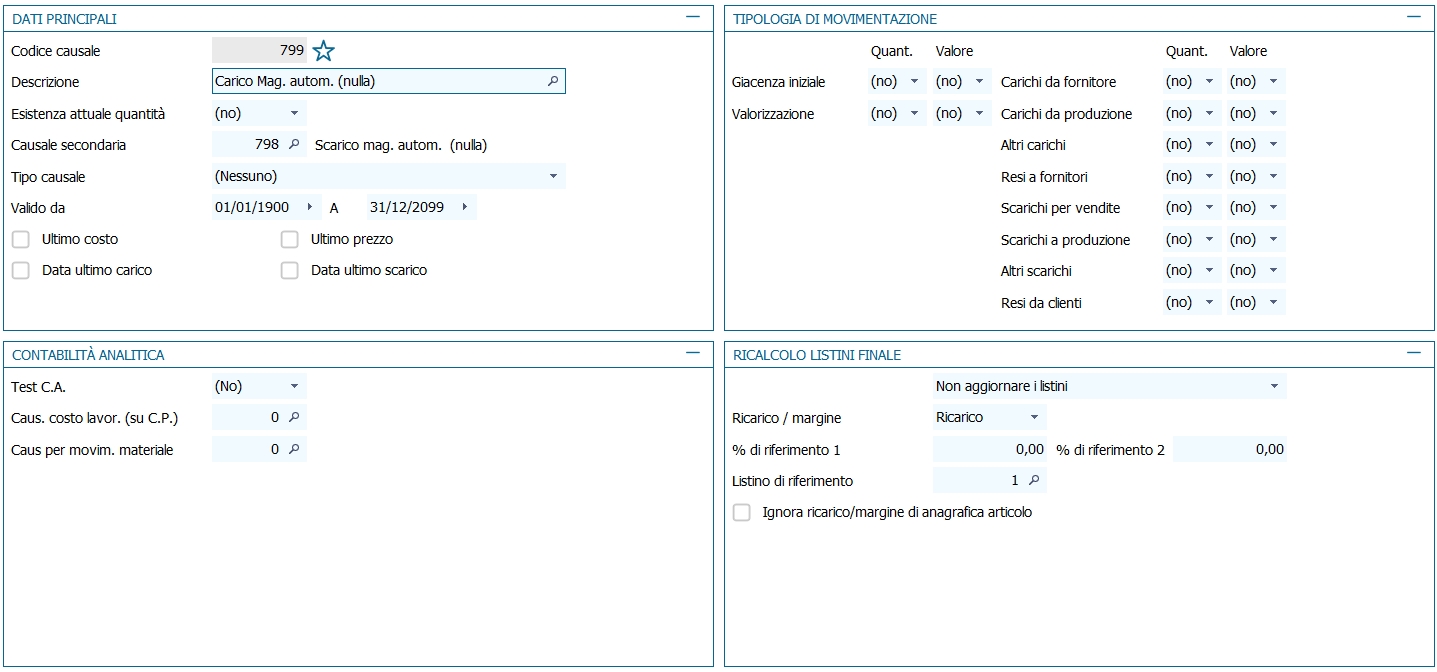The height and width of the screenshot is (672, 1437).
Task: Click the % di riferimento 2 field
Action: point(1230,450)
